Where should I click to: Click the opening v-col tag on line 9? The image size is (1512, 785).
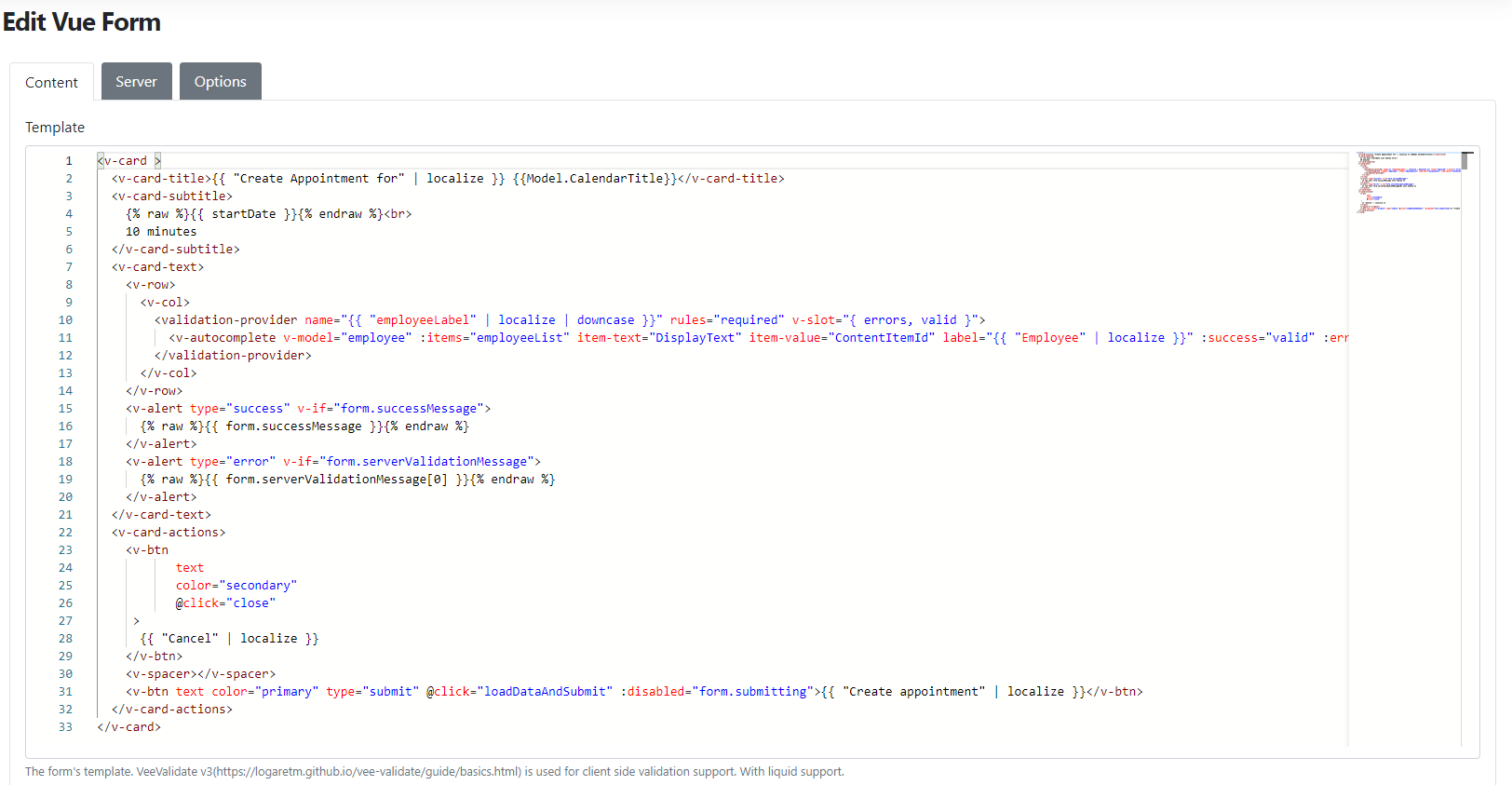pos(165,303)
